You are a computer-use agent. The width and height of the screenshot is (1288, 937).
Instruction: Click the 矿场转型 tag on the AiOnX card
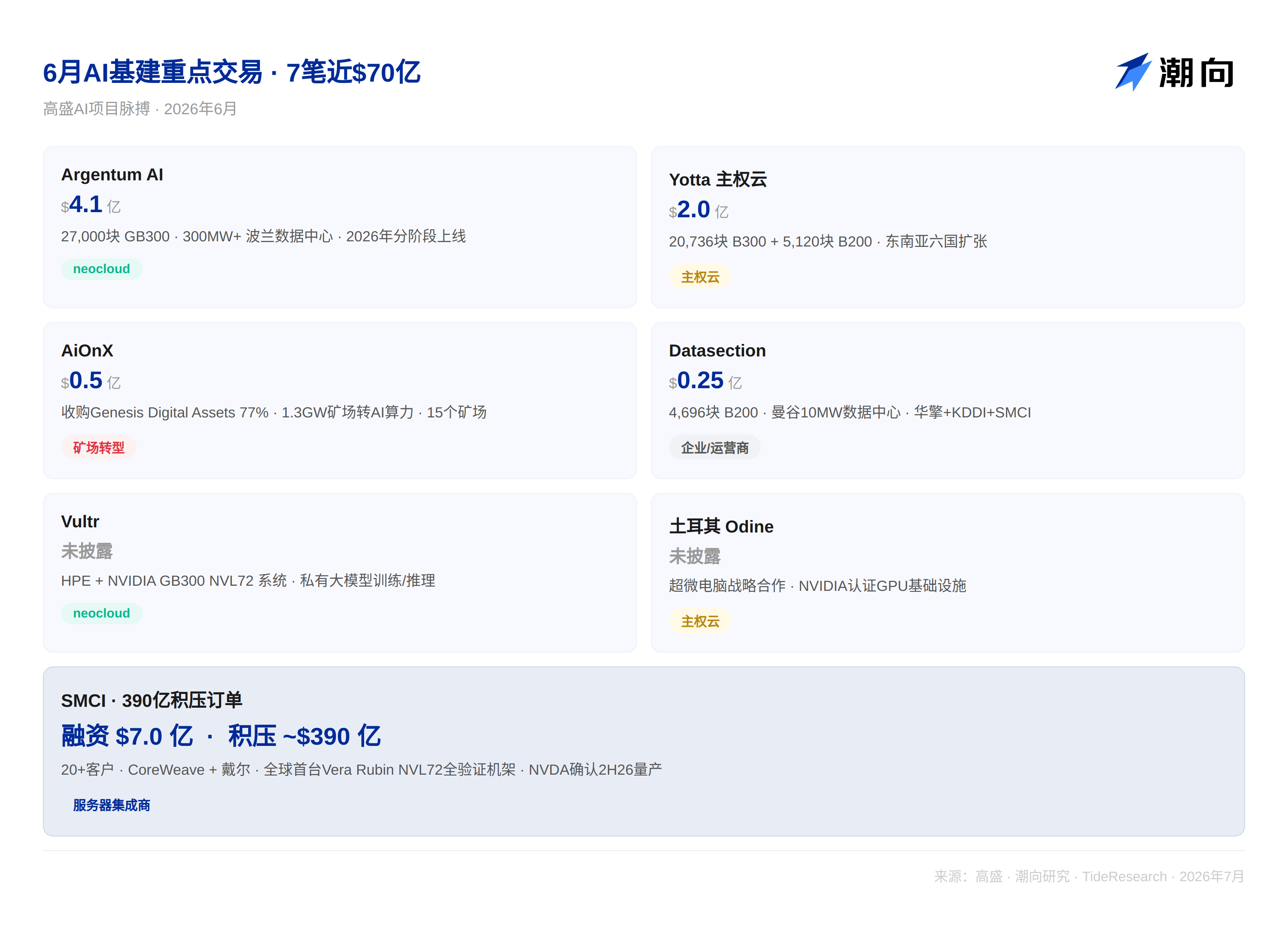(x=99, y=447)
